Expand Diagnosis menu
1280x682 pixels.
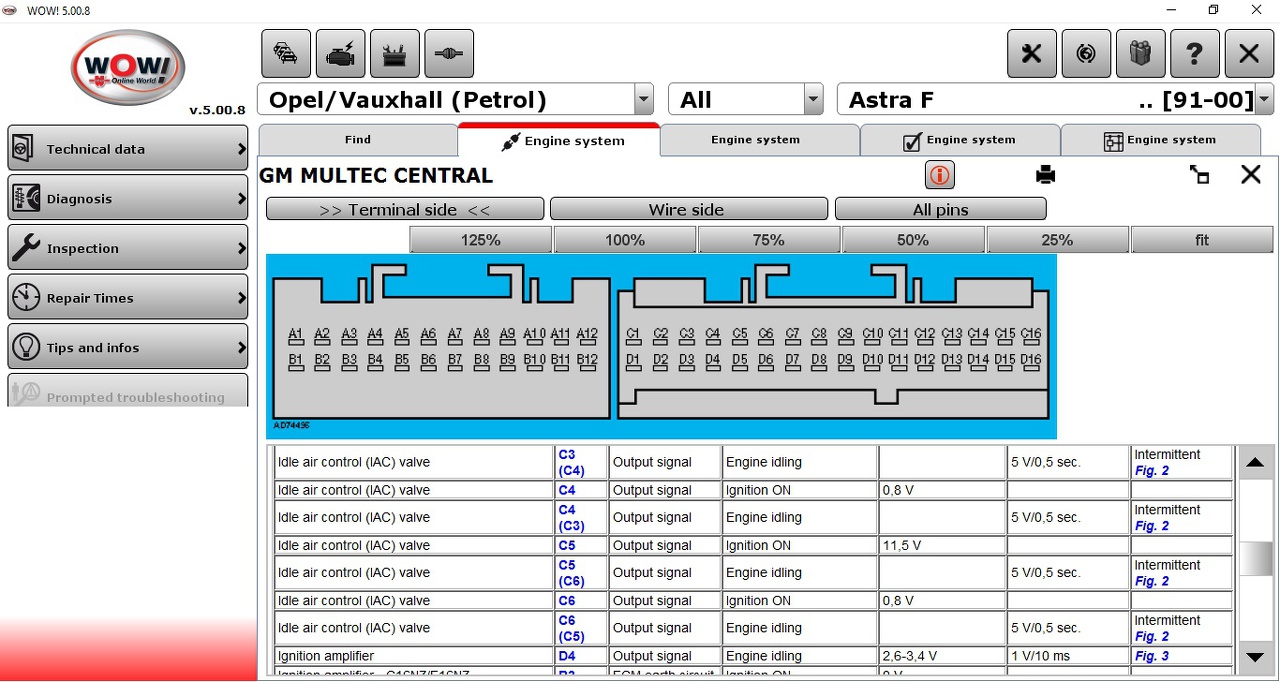click(x=128, y=198)
